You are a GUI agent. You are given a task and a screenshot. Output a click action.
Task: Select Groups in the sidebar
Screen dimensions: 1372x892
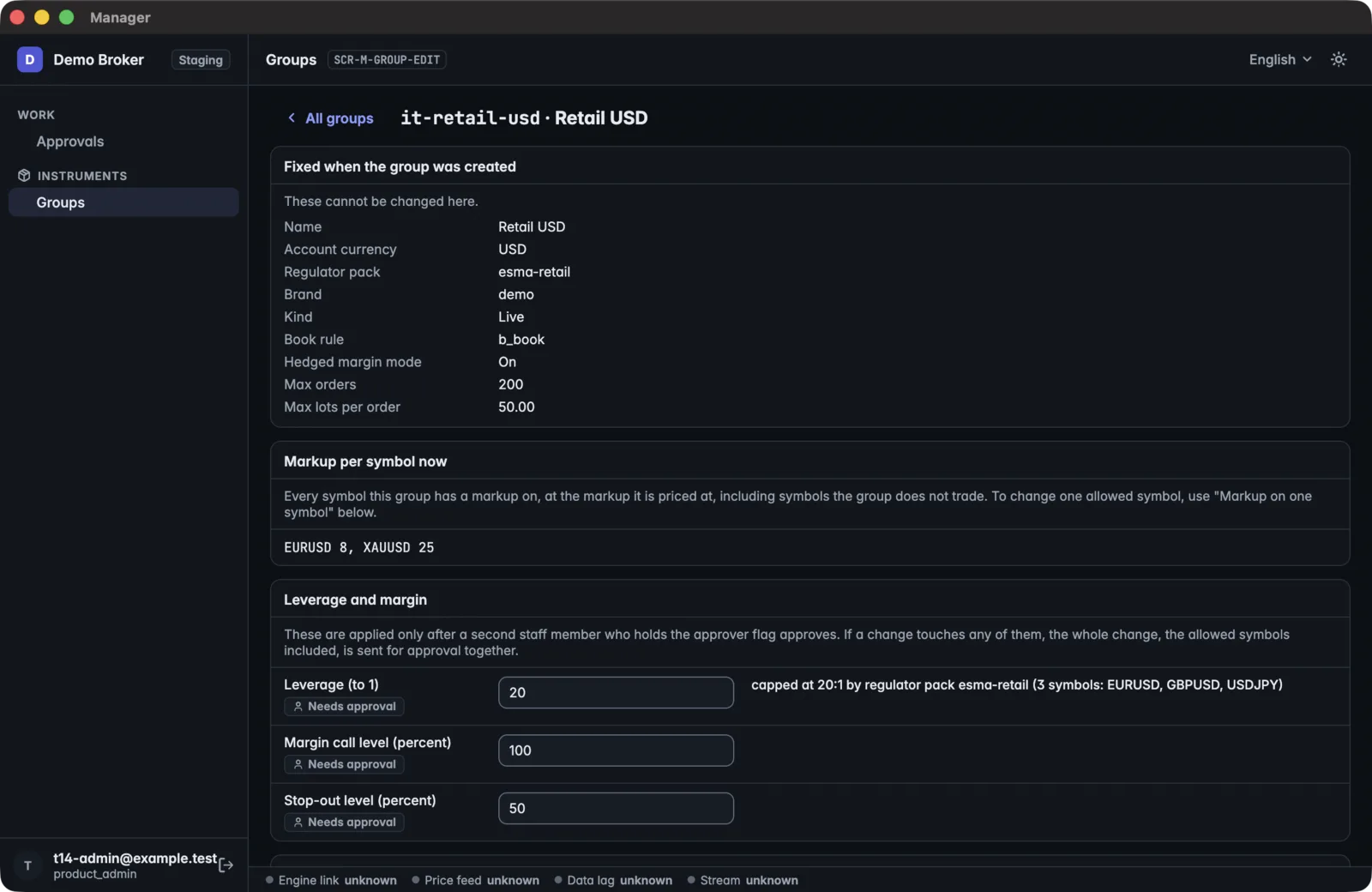(x=123, y=202)
